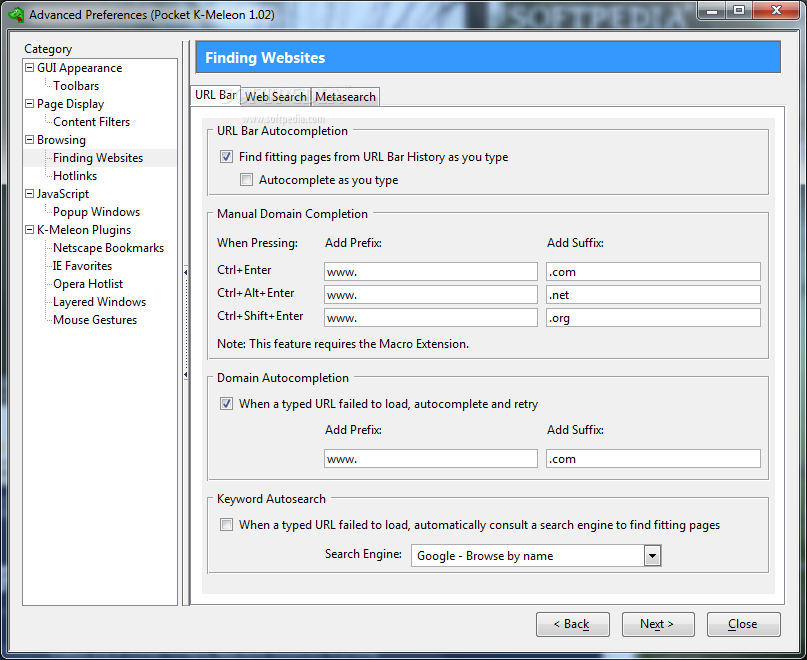Select IE Favorites plugin
The height and width of the screenshot is (660, 807).
(82, 266)
